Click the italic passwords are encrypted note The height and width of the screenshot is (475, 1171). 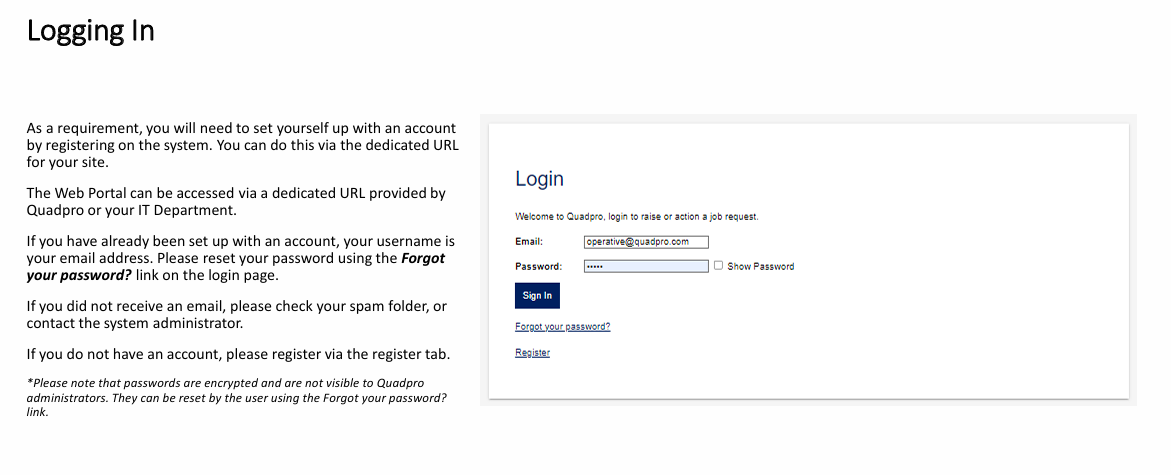pyautogui.click(x=237, y=397)
